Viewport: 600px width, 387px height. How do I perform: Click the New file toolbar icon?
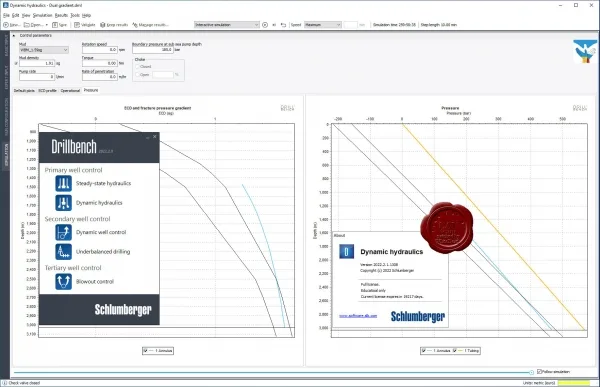6,25
